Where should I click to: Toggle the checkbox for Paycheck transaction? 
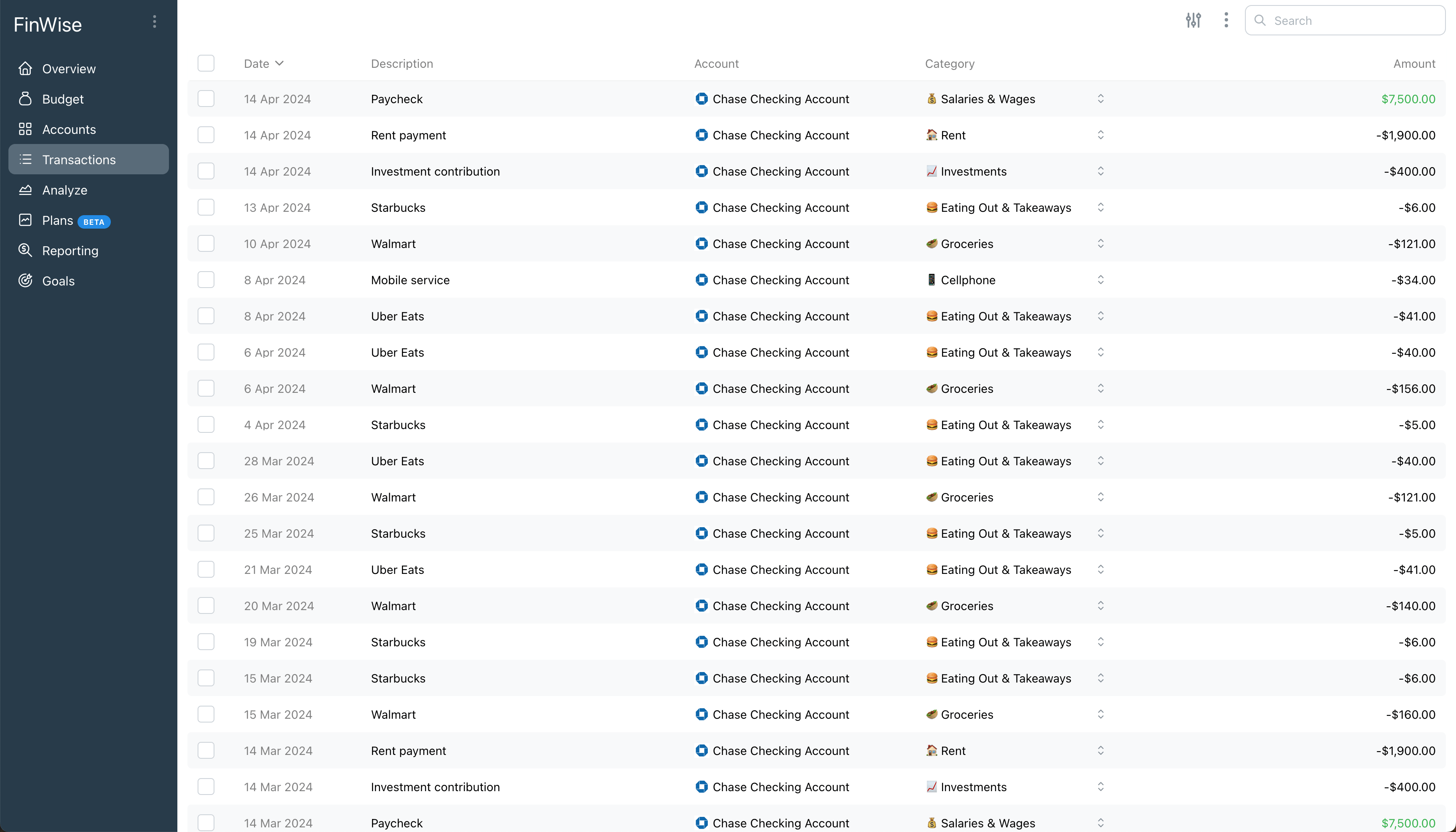[x=206, y=98]
